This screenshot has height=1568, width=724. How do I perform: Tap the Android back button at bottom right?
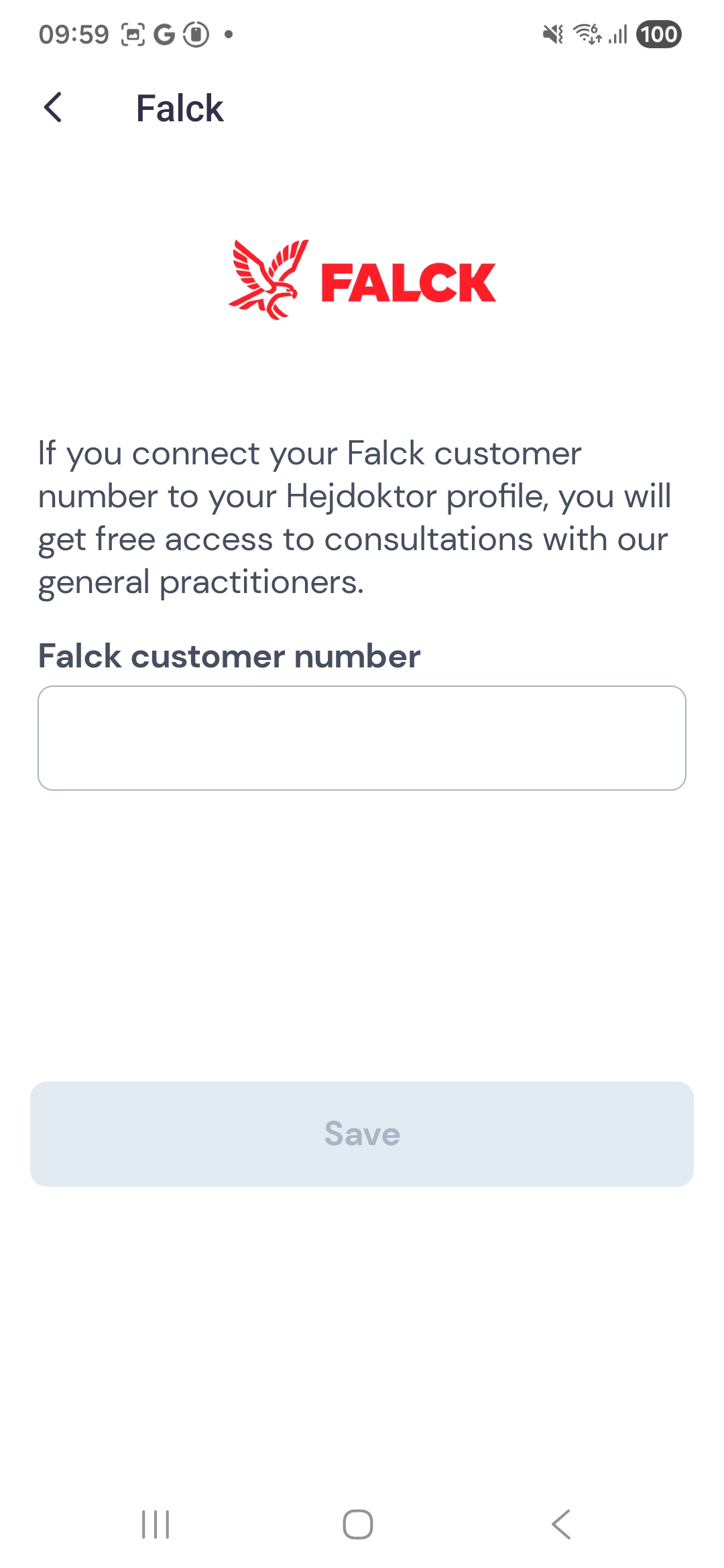tap(562, 1522)
